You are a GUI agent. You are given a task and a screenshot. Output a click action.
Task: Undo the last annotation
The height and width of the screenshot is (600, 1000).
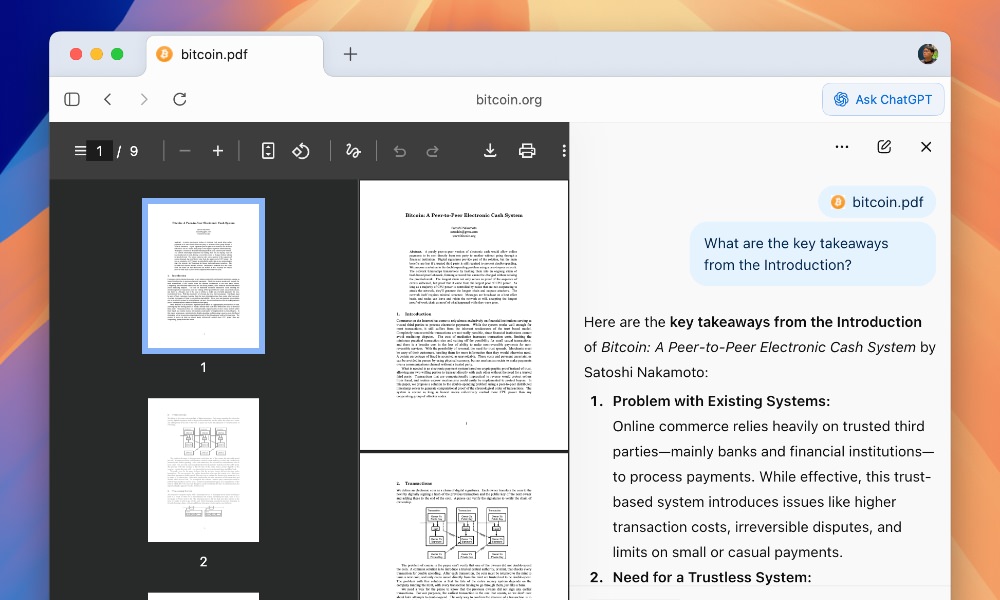[399, 150]
